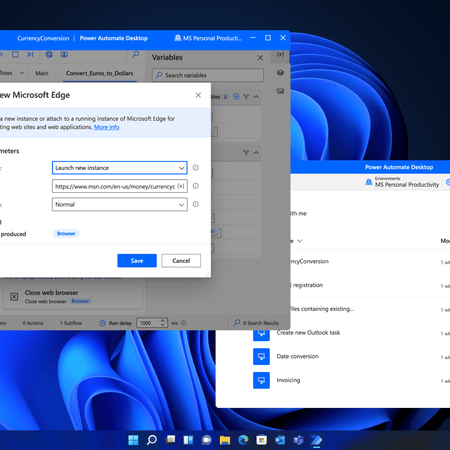The height and width of the screenshot is (450, 450).
Task: Open Microsoft Store from taskbar
Action: tap(262, 440)
